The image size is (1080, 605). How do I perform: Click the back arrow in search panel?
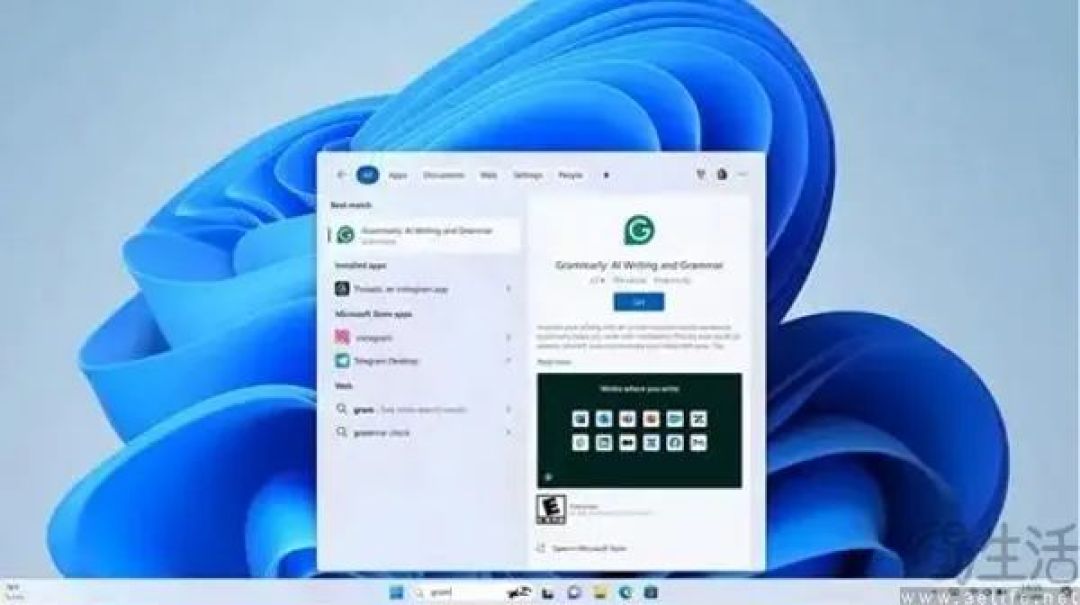point(341,175)
